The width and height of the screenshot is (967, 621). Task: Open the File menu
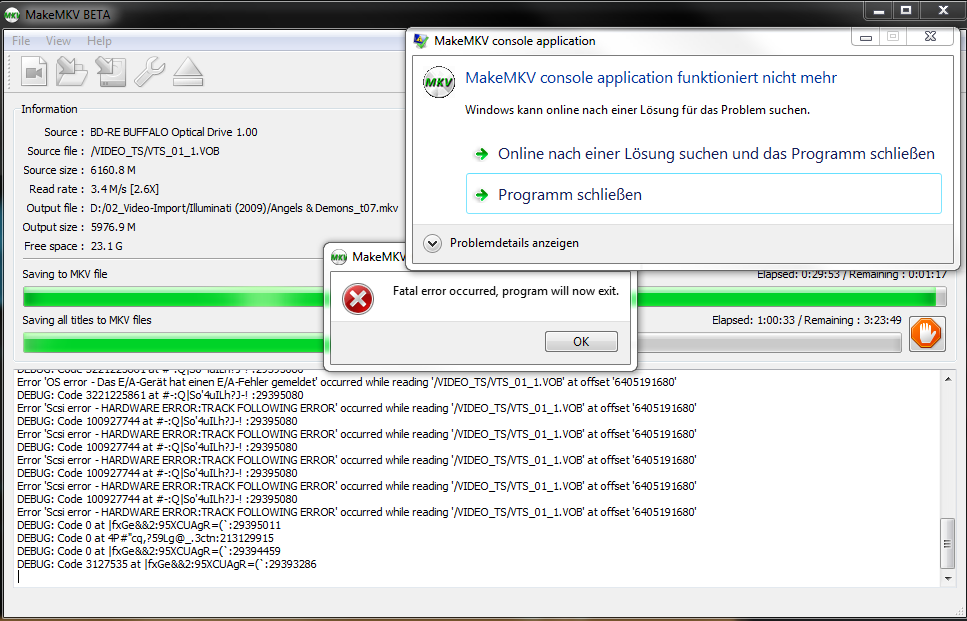point(21,41)
